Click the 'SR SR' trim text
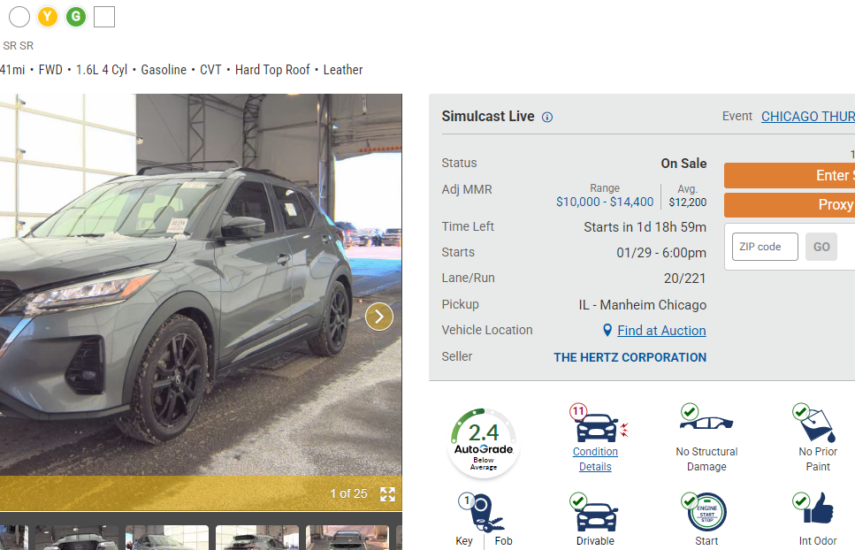 (19, 46)
